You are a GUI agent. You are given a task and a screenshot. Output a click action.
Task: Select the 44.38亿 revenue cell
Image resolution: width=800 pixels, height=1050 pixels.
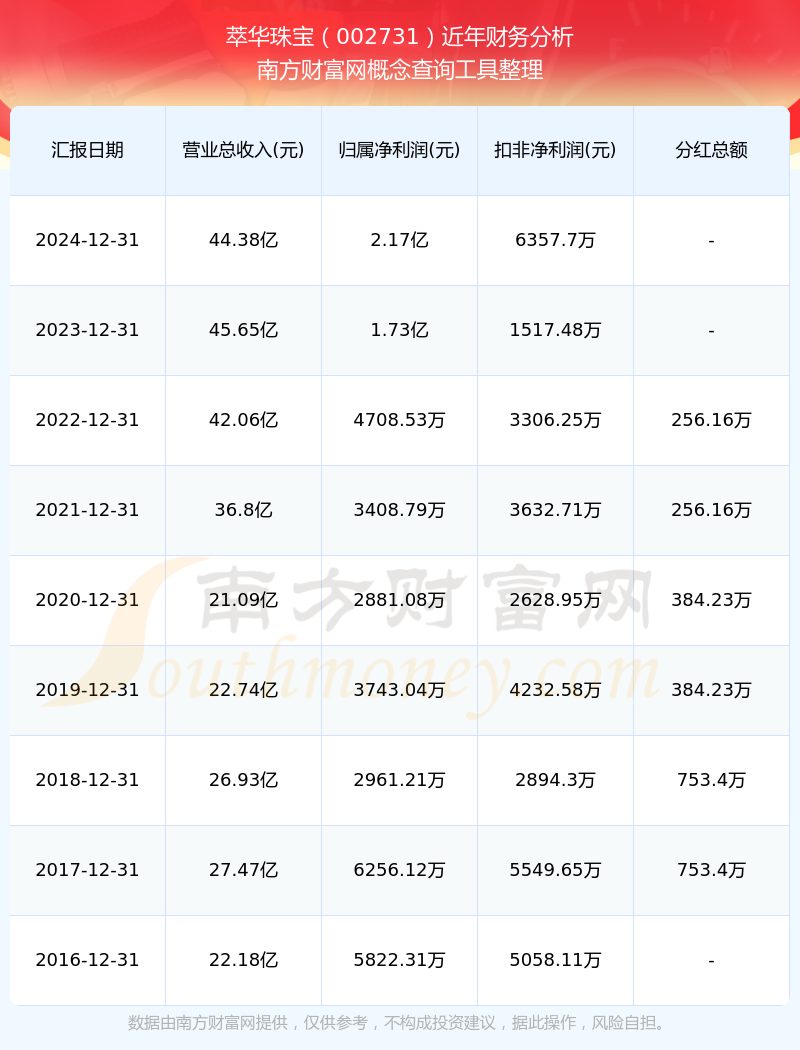click(244, 240)
